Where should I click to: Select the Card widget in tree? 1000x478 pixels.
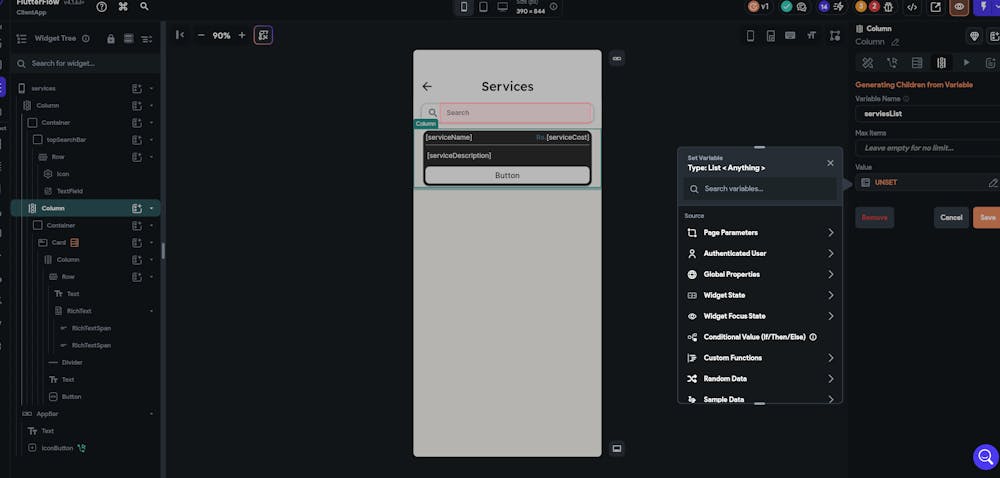59,243
